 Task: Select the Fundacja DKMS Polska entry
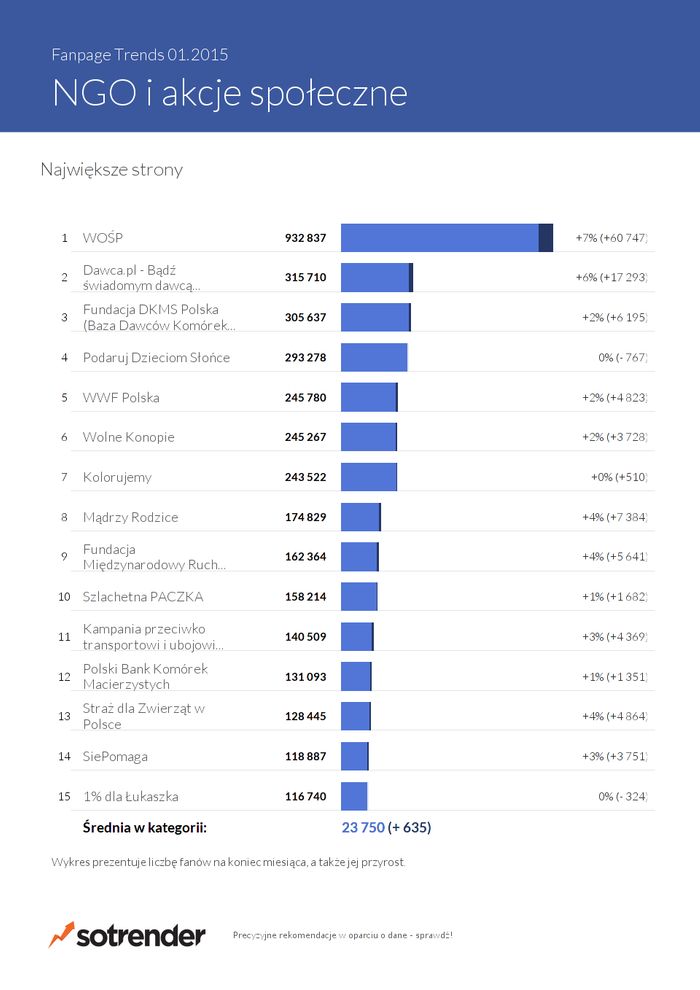159,318
